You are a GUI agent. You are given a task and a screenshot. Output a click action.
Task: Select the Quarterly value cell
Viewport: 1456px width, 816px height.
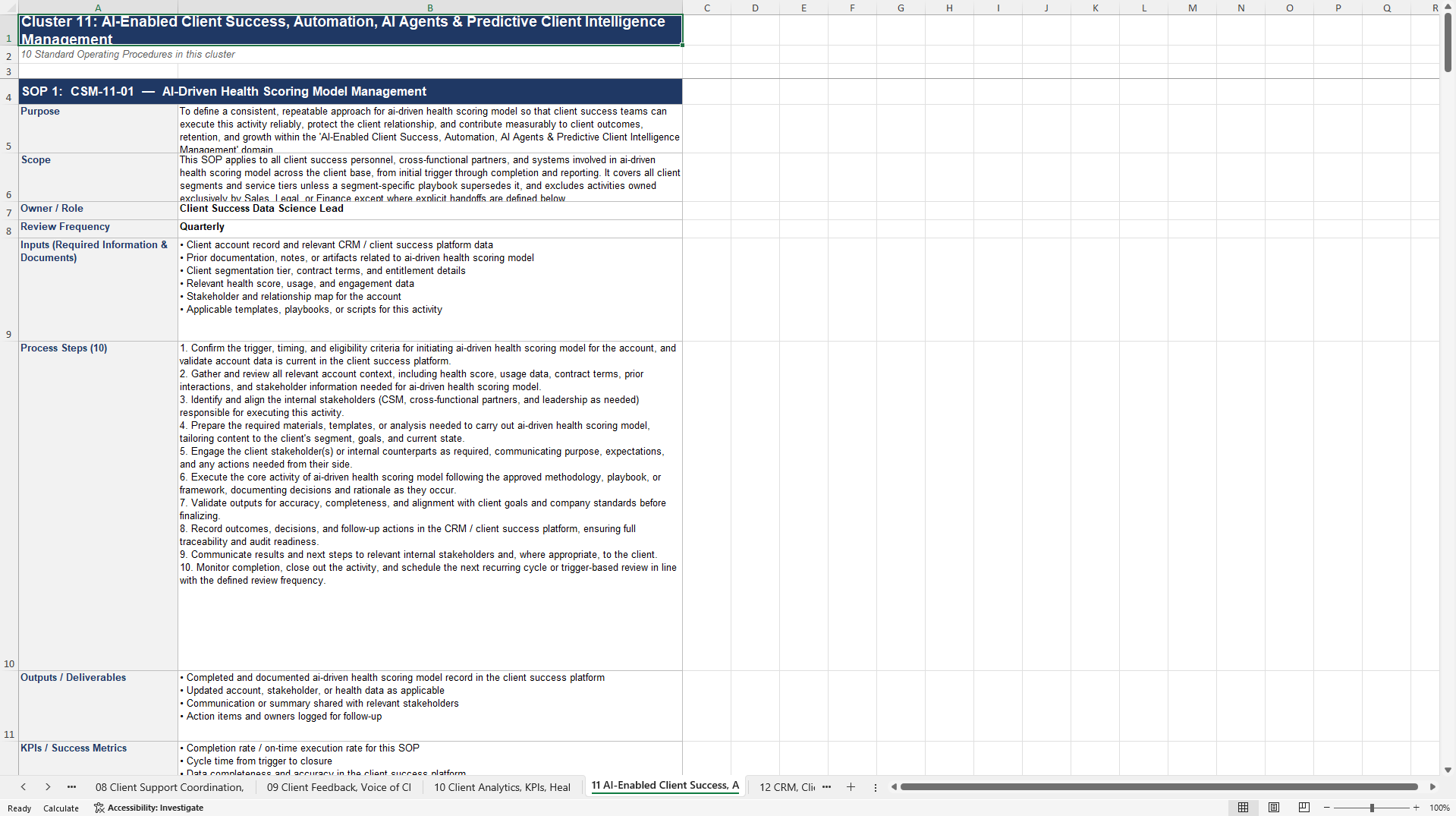pyautogui.click(x=429, y=229)
